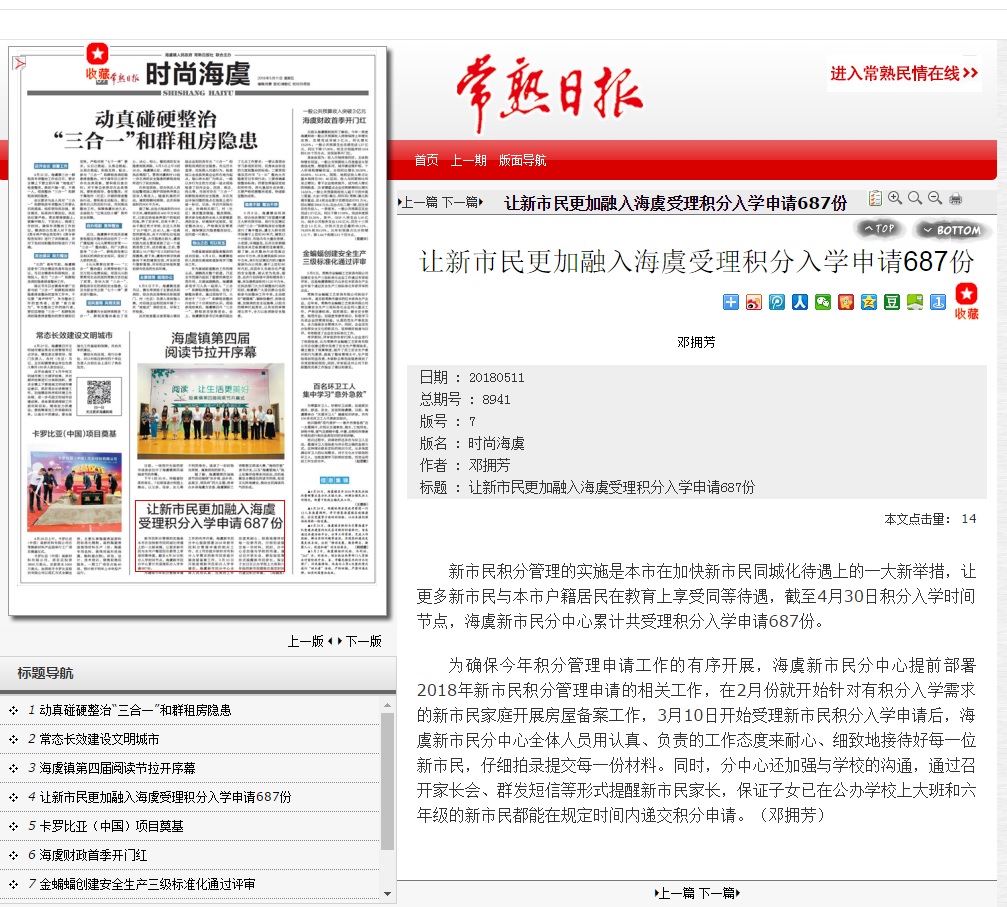This screenshot has height=907, width=1007.
Task: Click the zoom out magnifier icon
Action: coord(935,198)
